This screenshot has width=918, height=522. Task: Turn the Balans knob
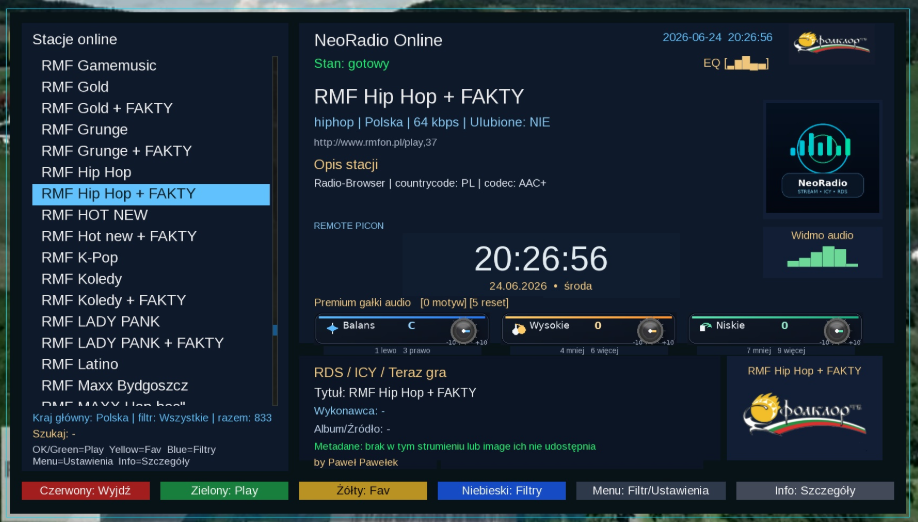click(464, 331)
